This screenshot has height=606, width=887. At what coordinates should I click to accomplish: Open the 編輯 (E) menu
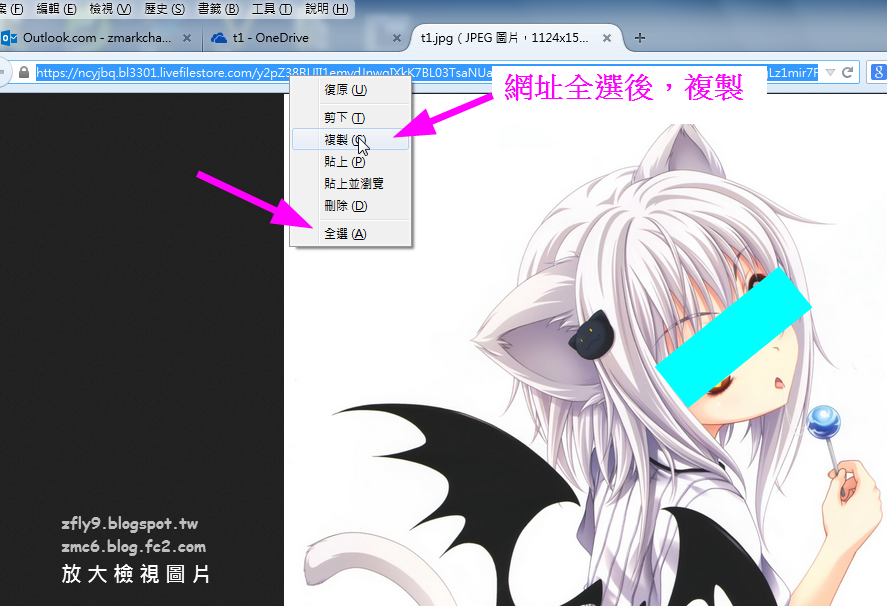[56, 8]
